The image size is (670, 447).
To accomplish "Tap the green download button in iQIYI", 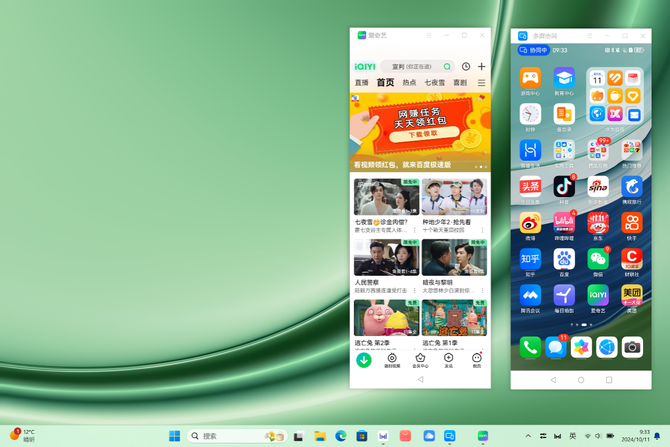I will pos(364,359).
